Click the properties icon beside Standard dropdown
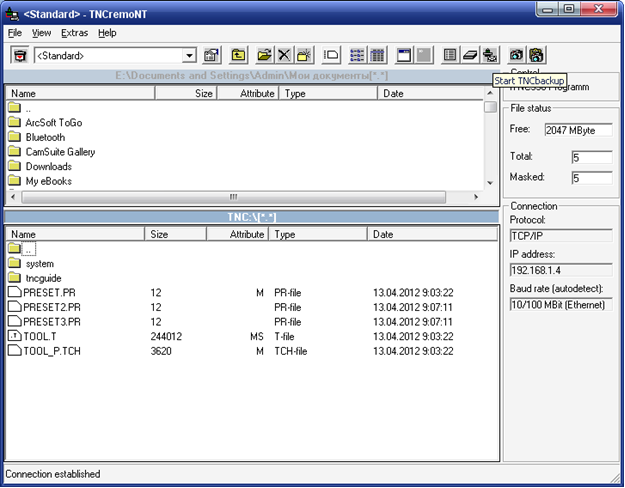 [x=212, y=56]
